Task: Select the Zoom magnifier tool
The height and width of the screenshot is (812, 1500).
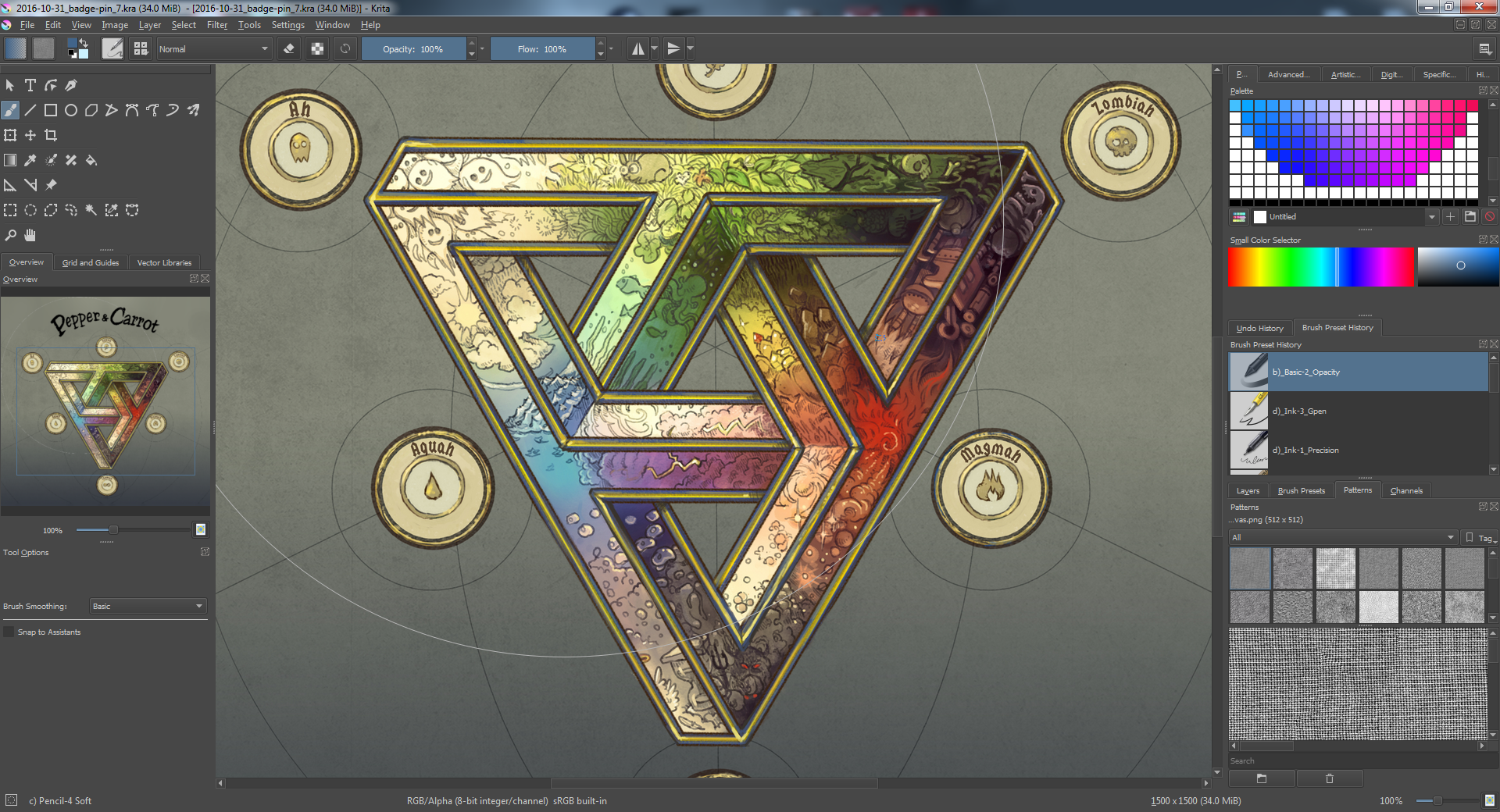Action: 10,235
